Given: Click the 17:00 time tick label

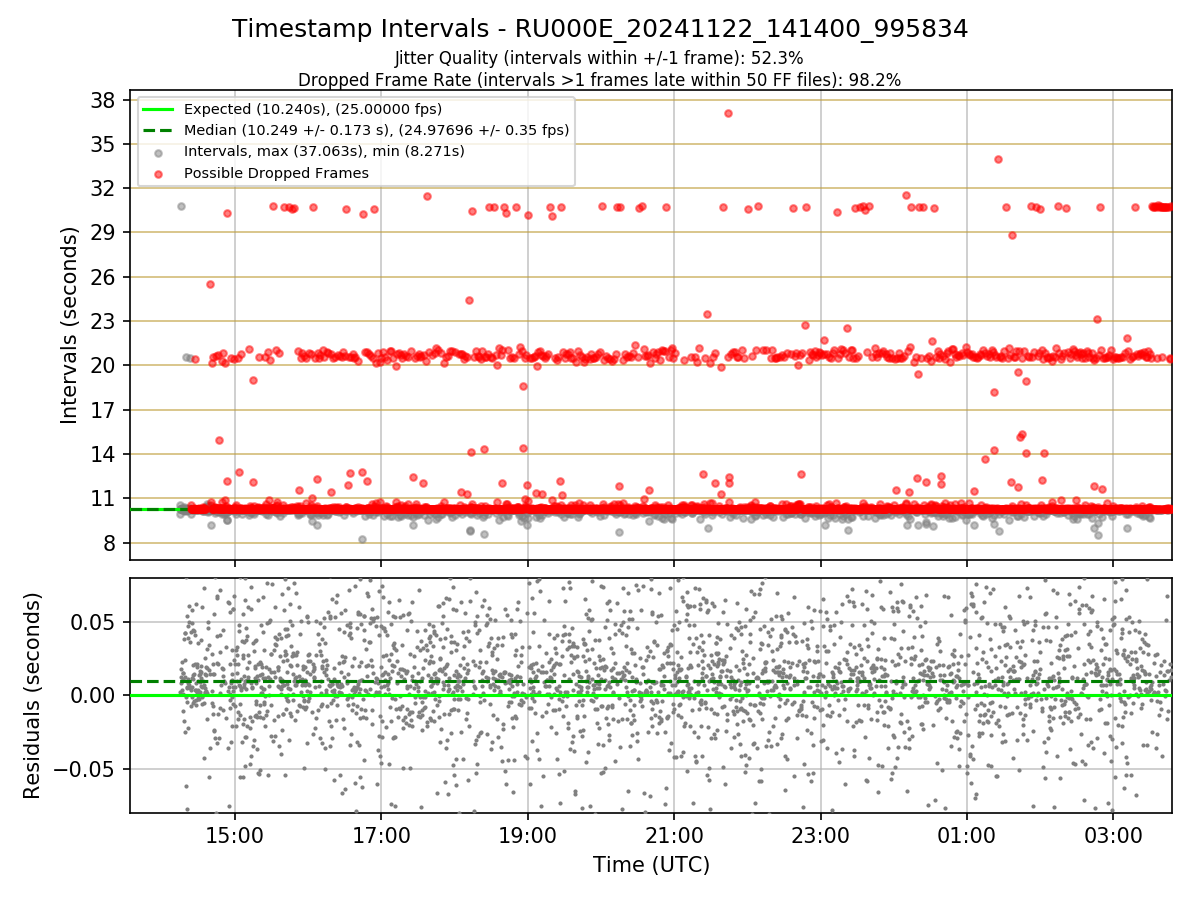Looking at the screenshot, I should [x=381, y=835].
